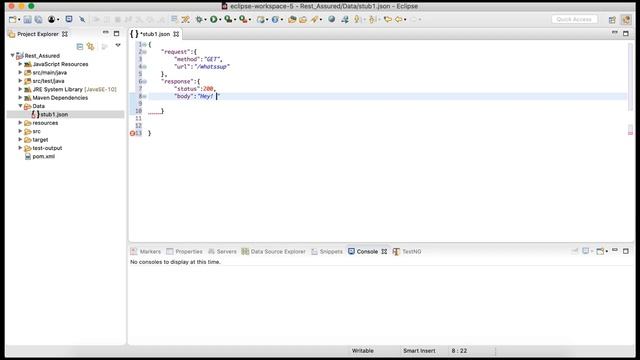Maximize the Project Explorer view
This screenshot has height=360, width=640.
click(117, 33)
